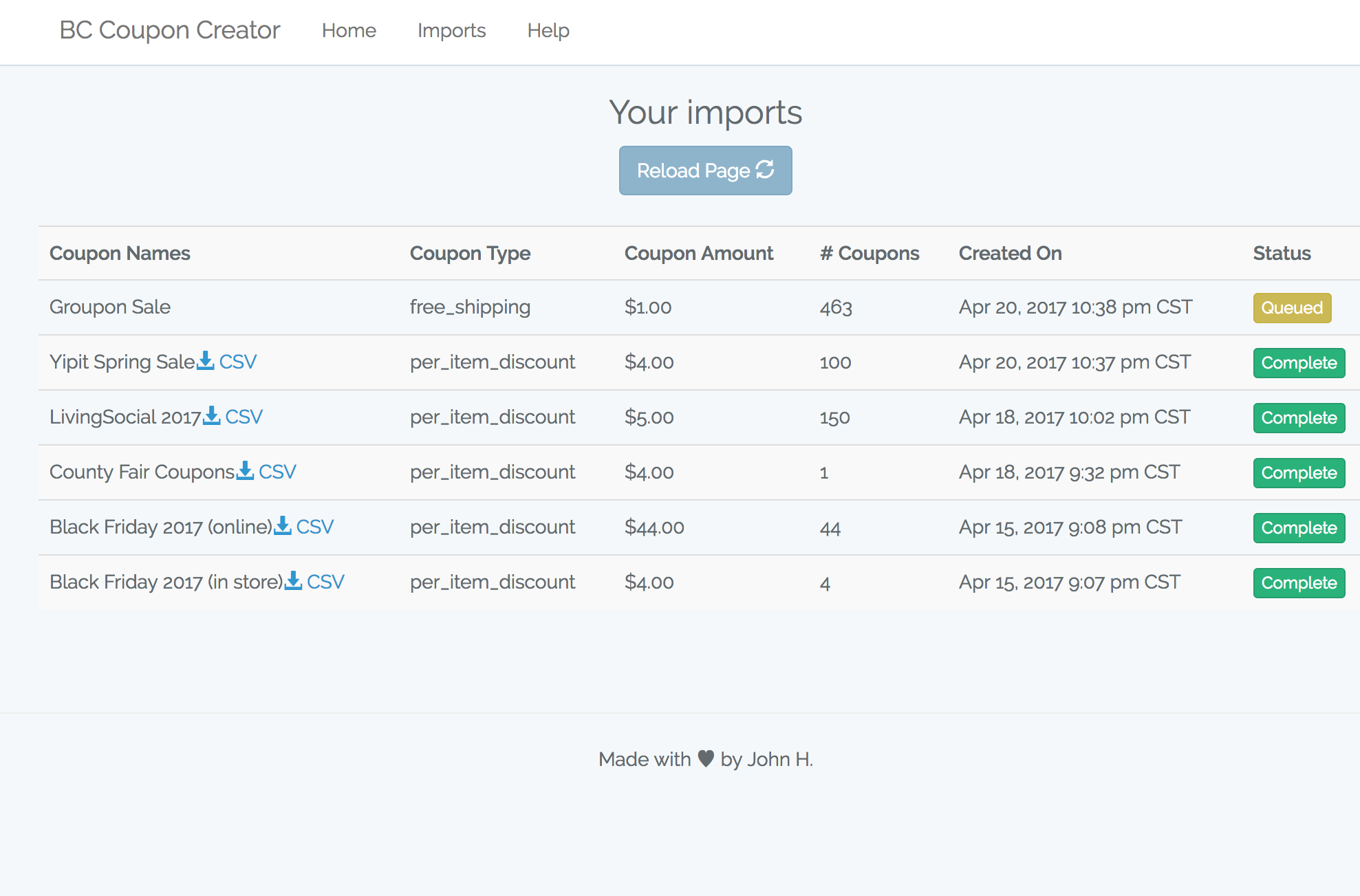The width and height of the screenshot is (1360, 896).
Task: Click CSV link for Black Friday in store
Action: (x=326, y=582)
